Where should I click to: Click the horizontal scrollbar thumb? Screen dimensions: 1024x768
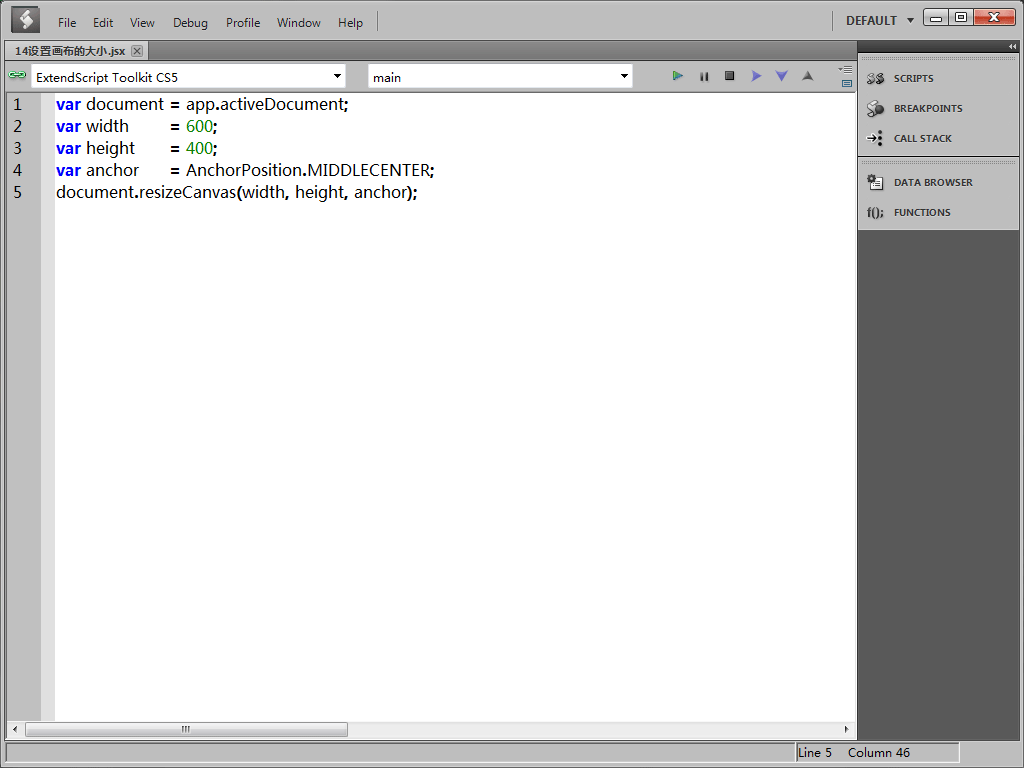[186, 729]
